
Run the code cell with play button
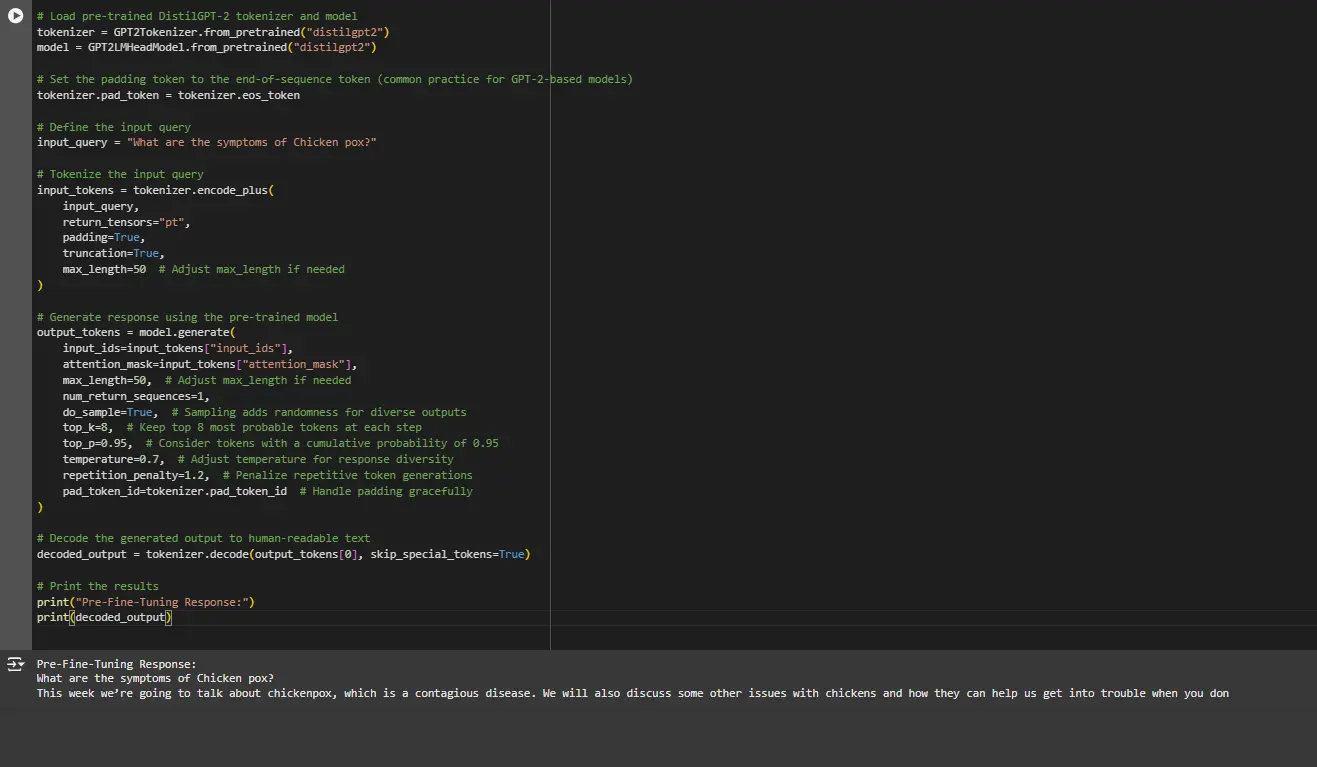(x=15, y=16)
